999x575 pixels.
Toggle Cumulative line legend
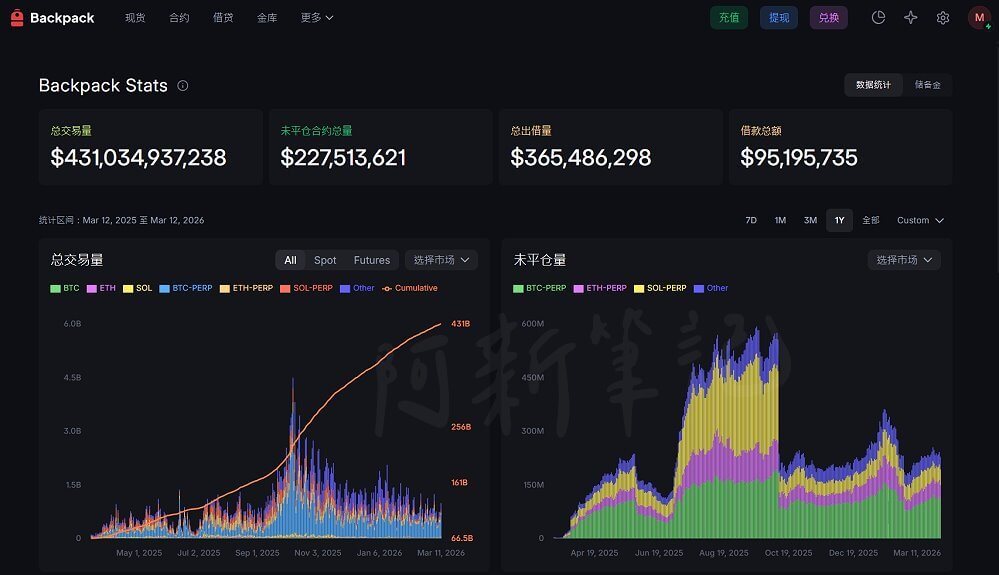[x=410, y=288]
